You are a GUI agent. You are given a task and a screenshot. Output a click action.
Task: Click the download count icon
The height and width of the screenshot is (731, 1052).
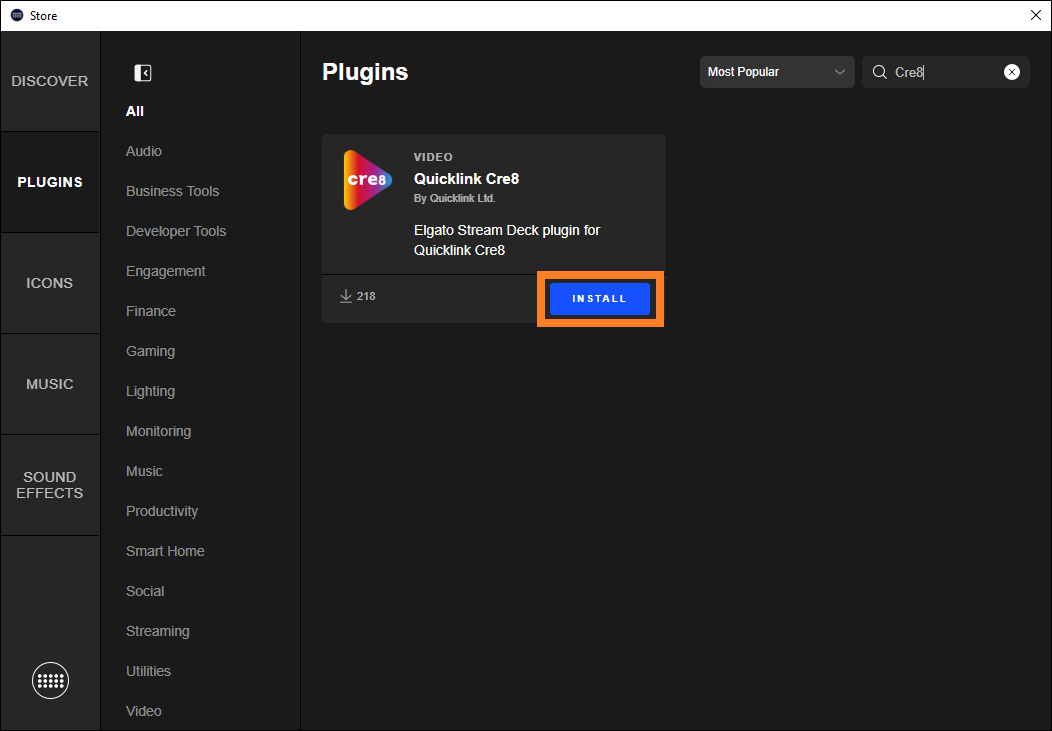(346, 296)
